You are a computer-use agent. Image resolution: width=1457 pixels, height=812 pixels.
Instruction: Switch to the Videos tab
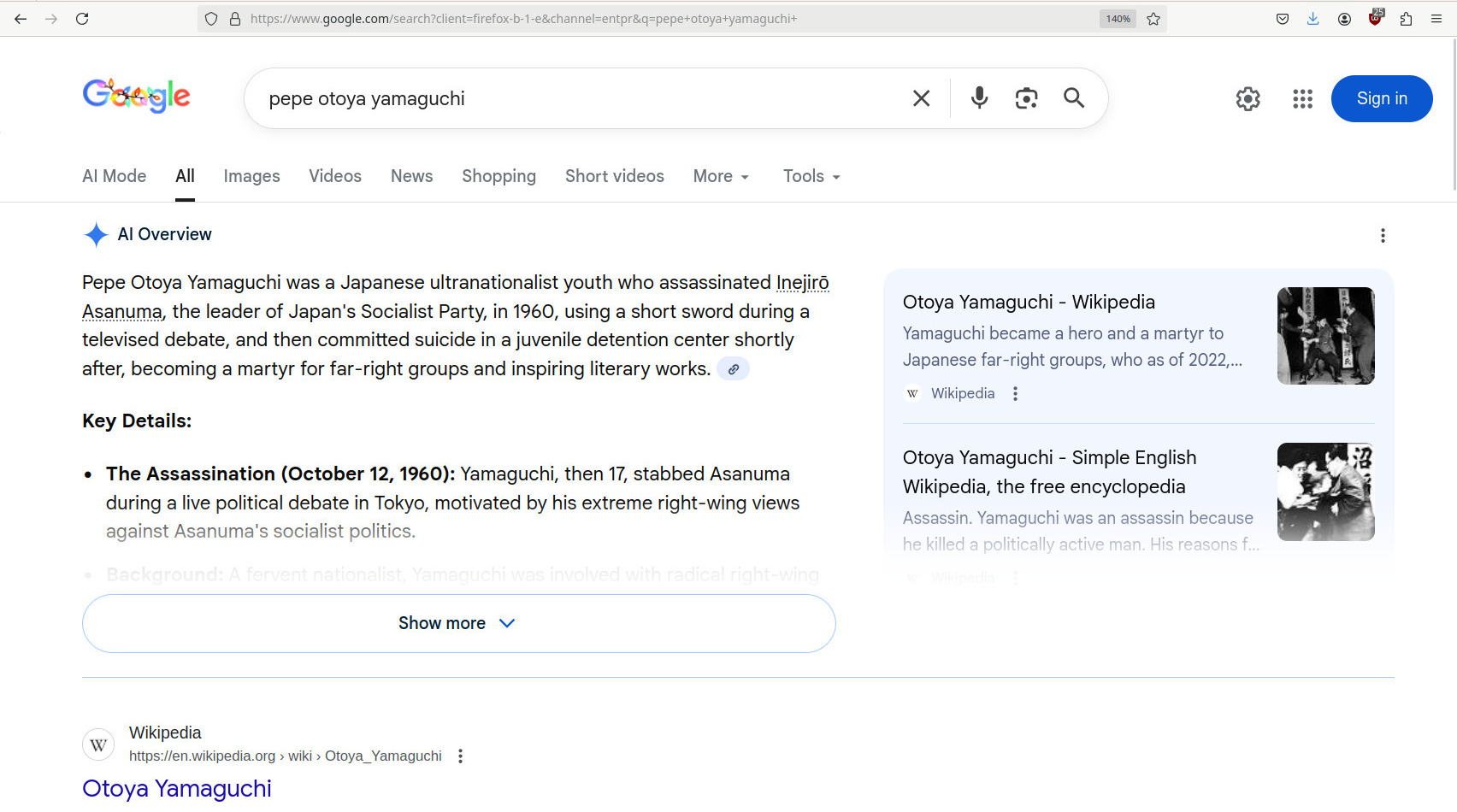[x=335, y=176]
